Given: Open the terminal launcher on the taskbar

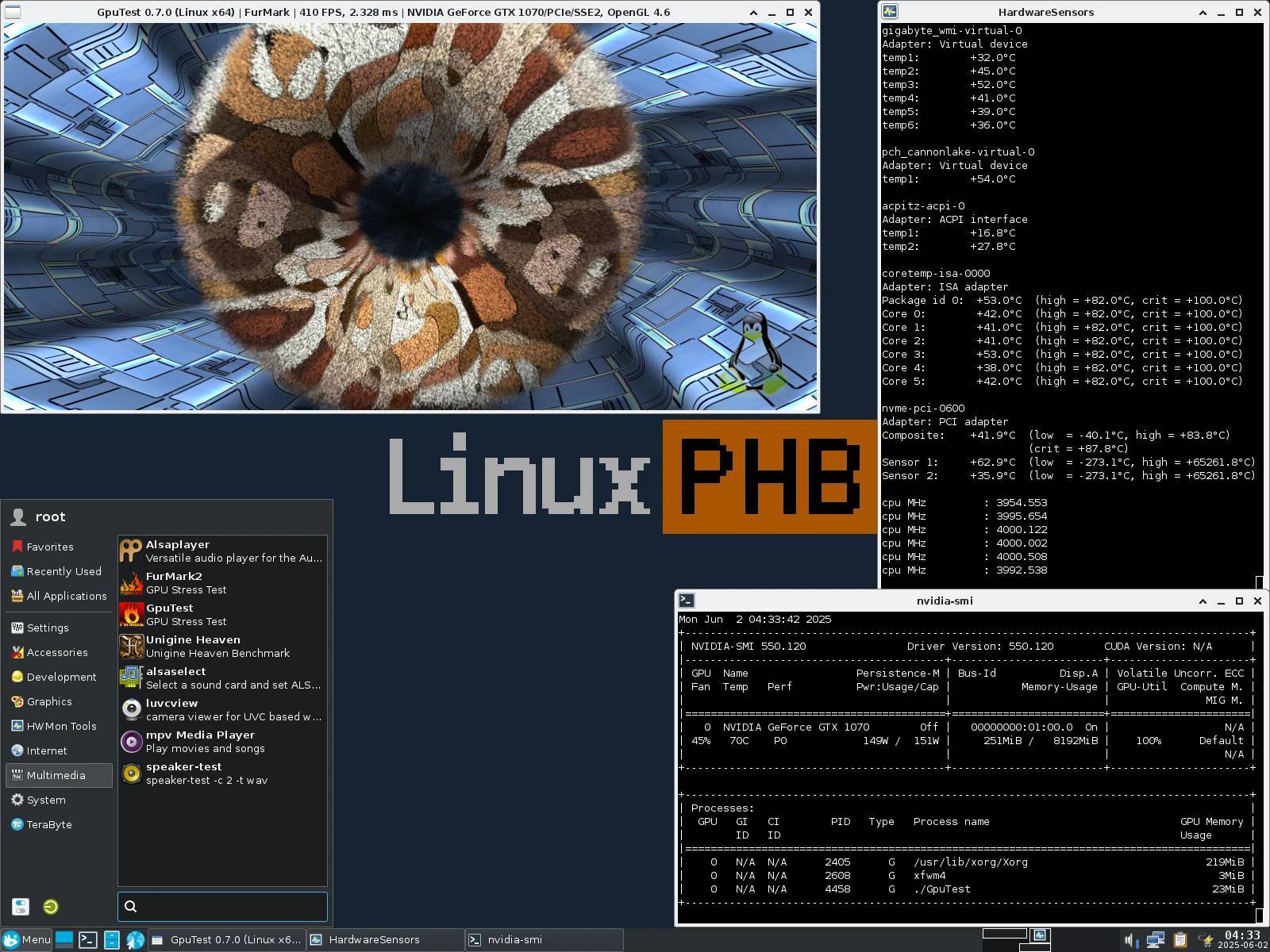Looking at the screenshot, I should click(88, 939).
